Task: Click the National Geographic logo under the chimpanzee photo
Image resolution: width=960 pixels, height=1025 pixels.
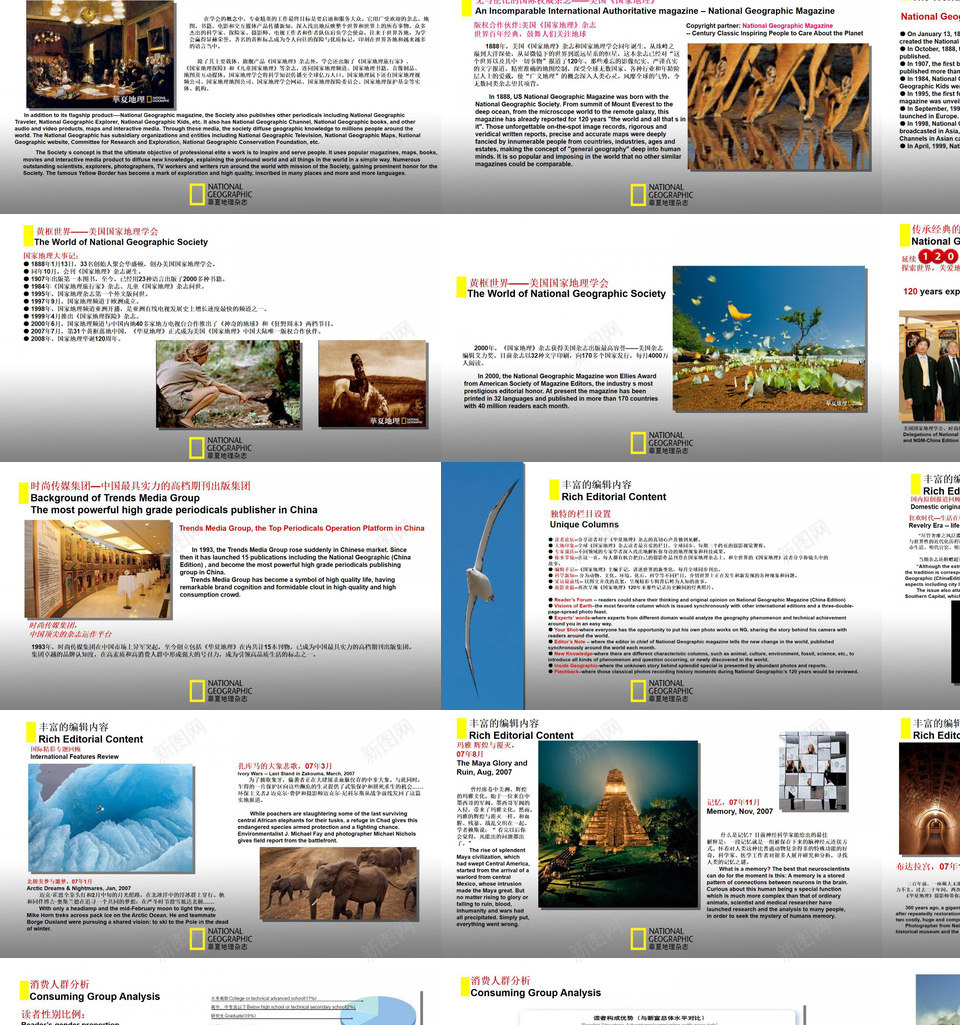Action: (x=220, y=448)
